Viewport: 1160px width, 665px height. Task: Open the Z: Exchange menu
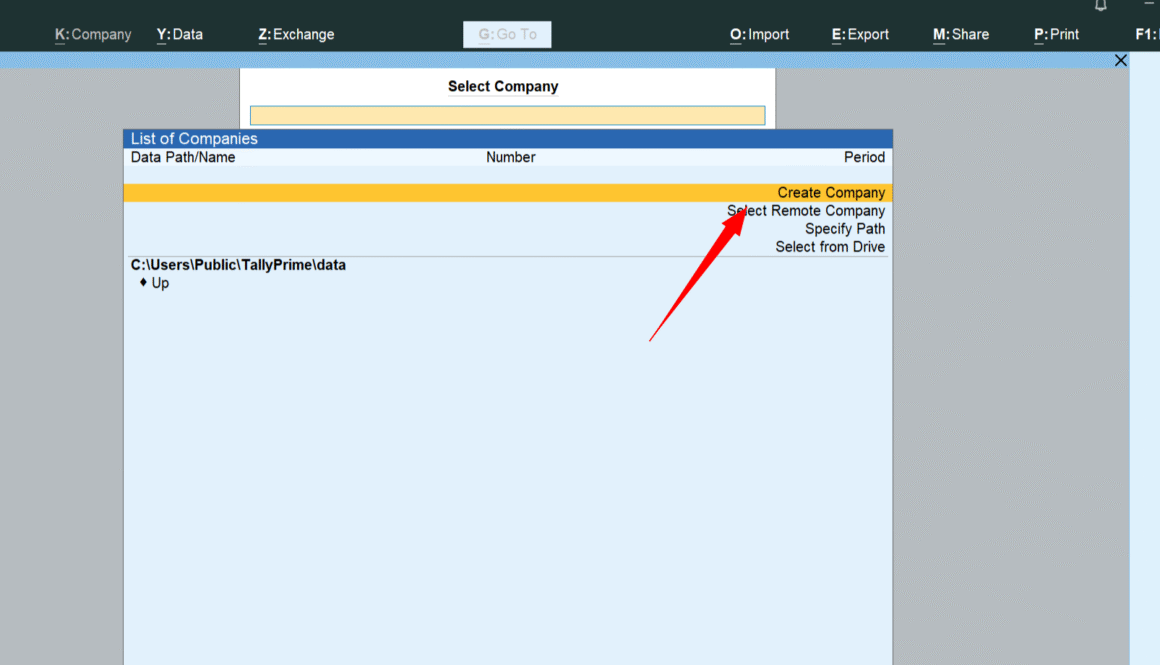(296, 34)
